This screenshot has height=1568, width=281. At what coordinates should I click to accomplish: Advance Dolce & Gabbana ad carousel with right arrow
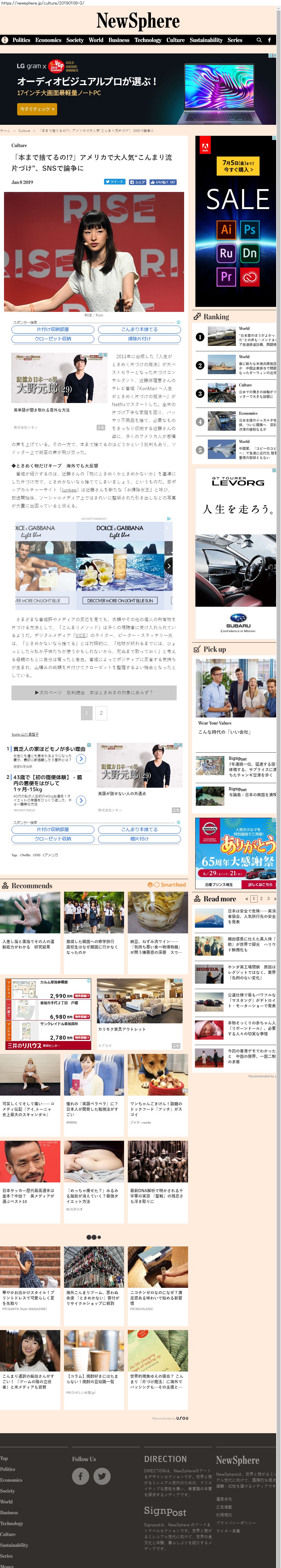(169, 566)
